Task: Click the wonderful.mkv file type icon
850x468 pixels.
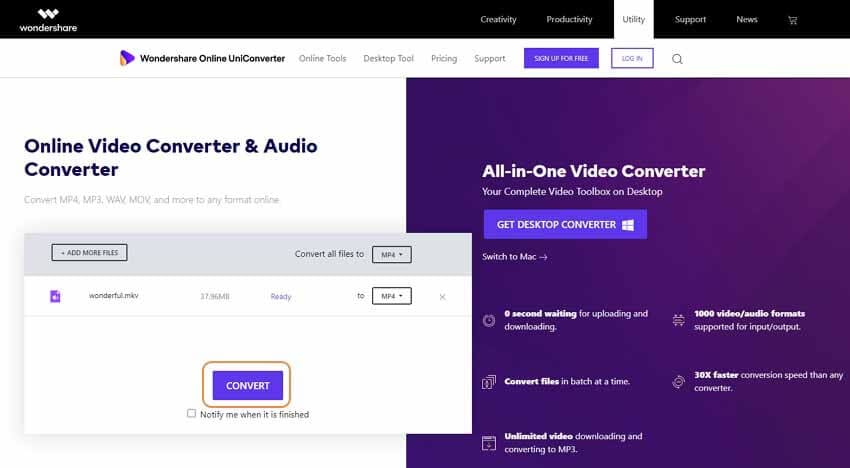Action: click(x=55, y=296)
